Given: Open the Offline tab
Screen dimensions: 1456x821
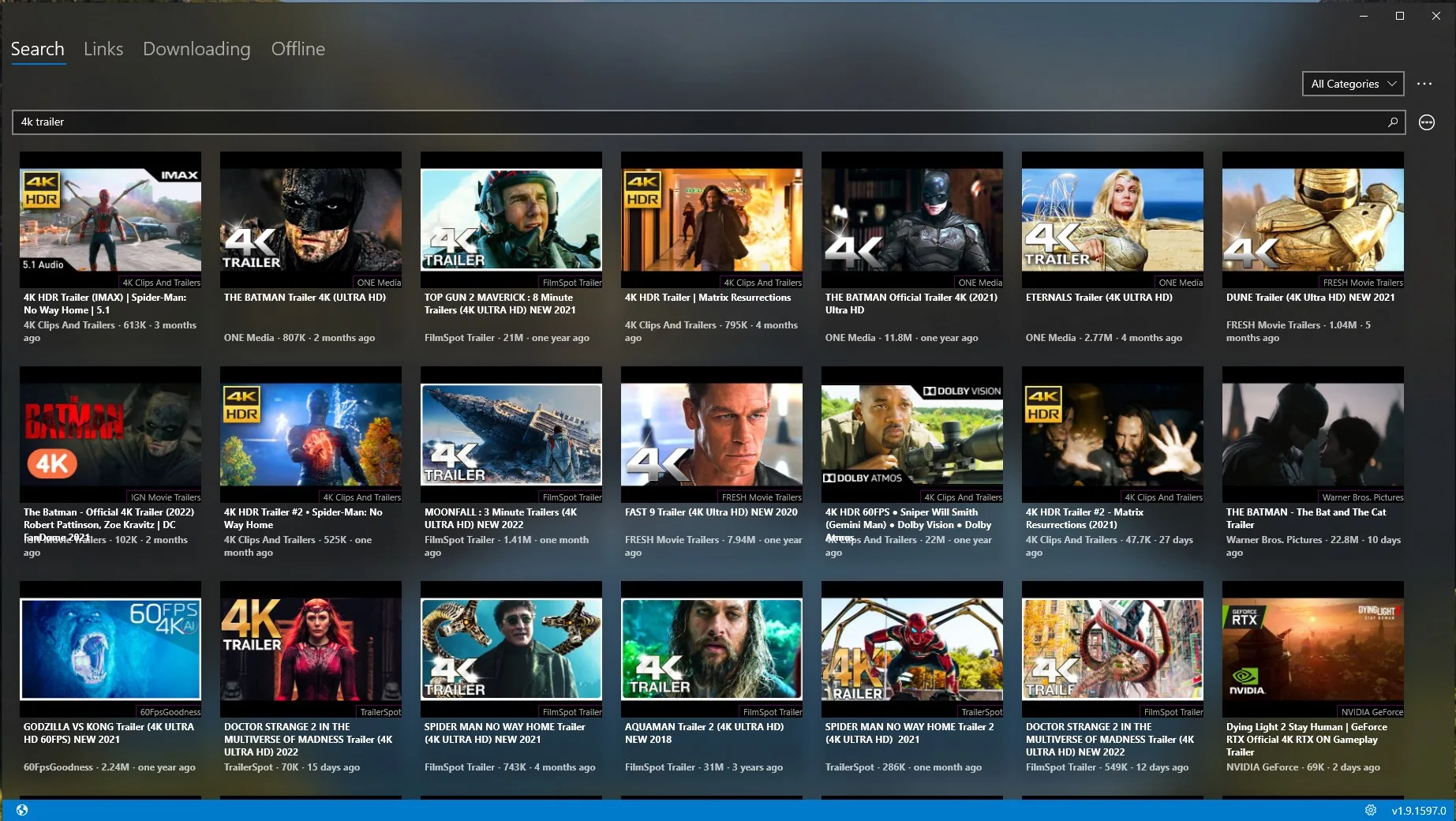Looking at the screenshot, I should [298, 49].
